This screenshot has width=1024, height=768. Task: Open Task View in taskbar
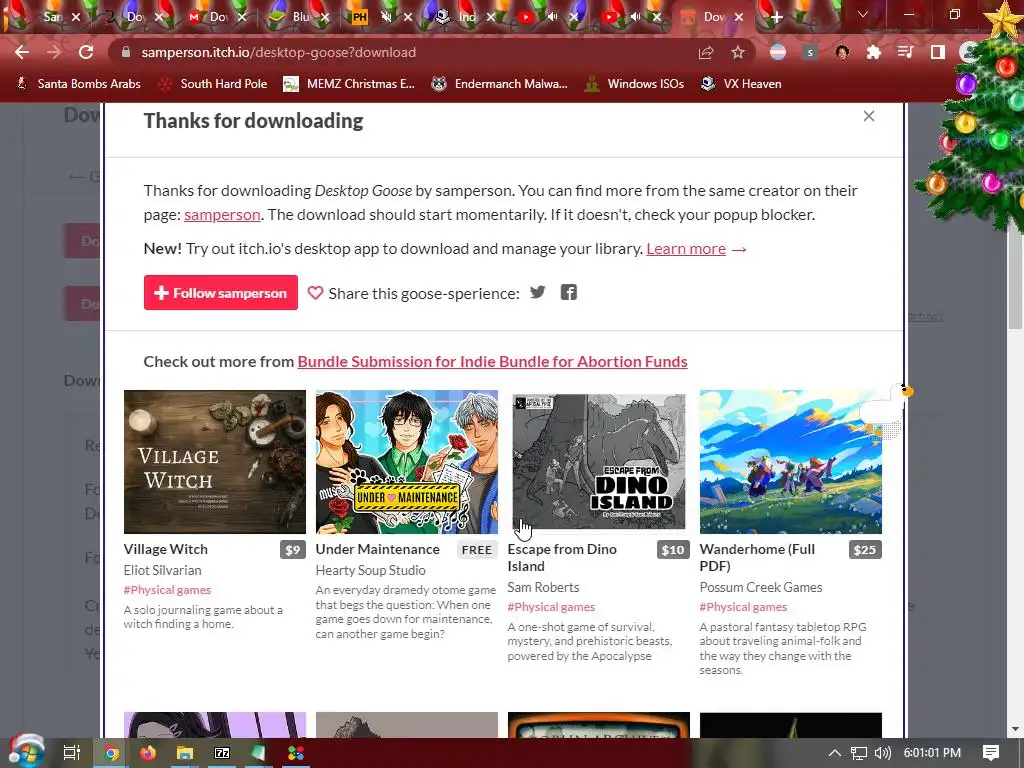click(72, 753)
